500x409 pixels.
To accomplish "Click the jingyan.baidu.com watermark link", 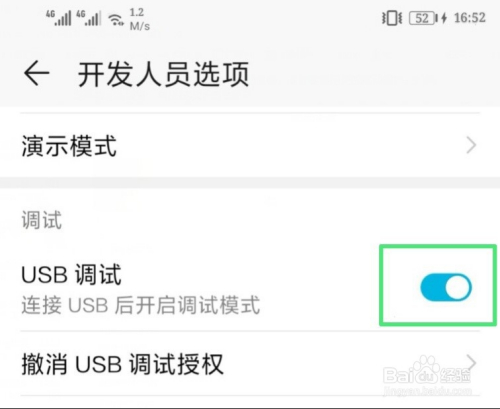I will (x=427, y=390).
